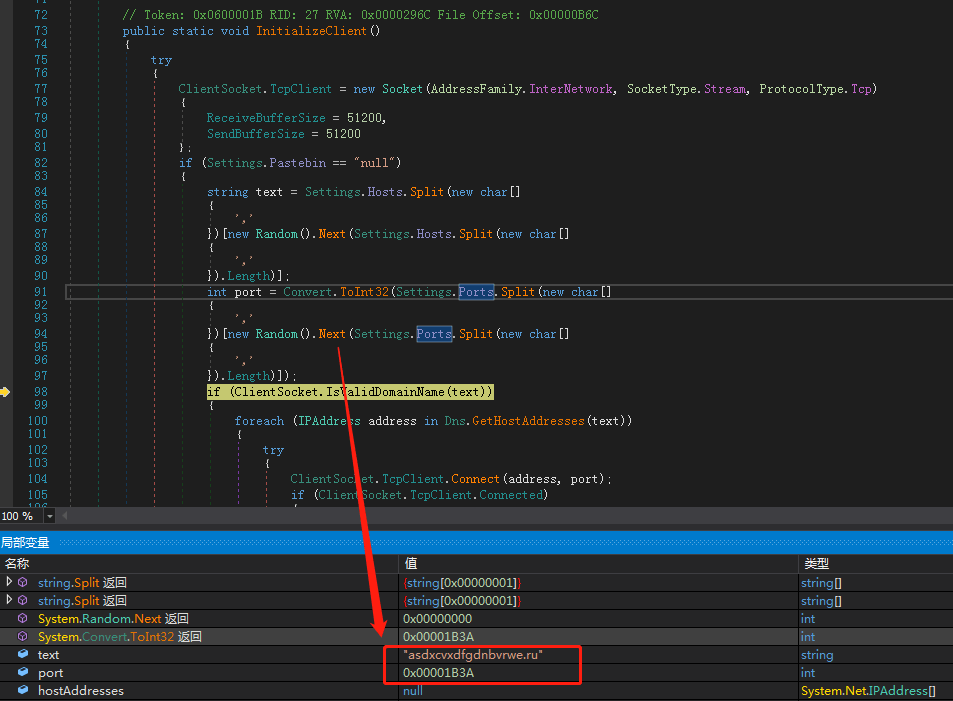The width and height of the screenshot is (953, 701).
Task: Click SendBufferSize on line 80
Action: coord(255,134)
